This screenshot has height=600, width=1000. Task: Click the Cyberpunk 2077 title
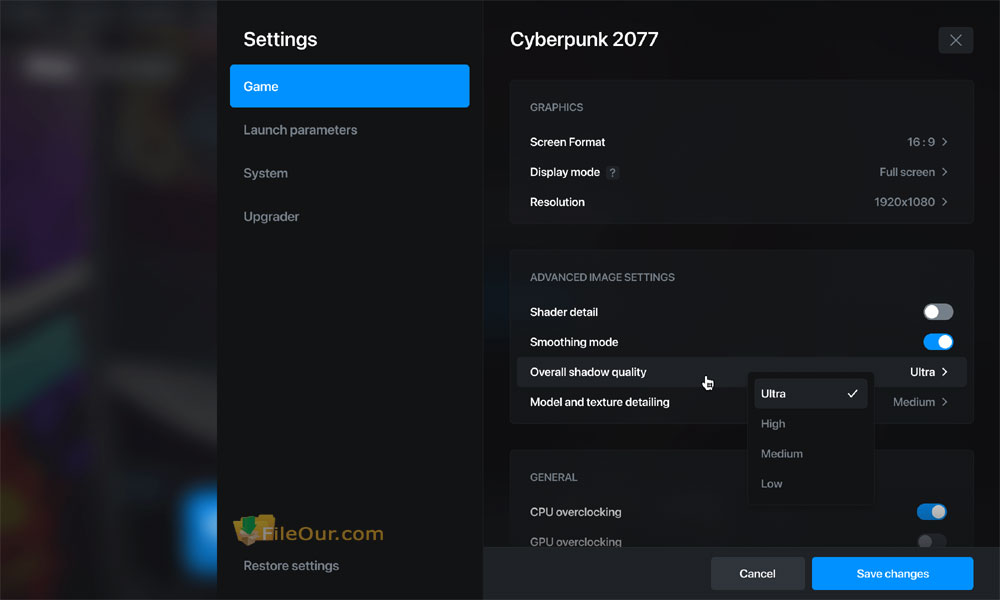click(584, 40)
